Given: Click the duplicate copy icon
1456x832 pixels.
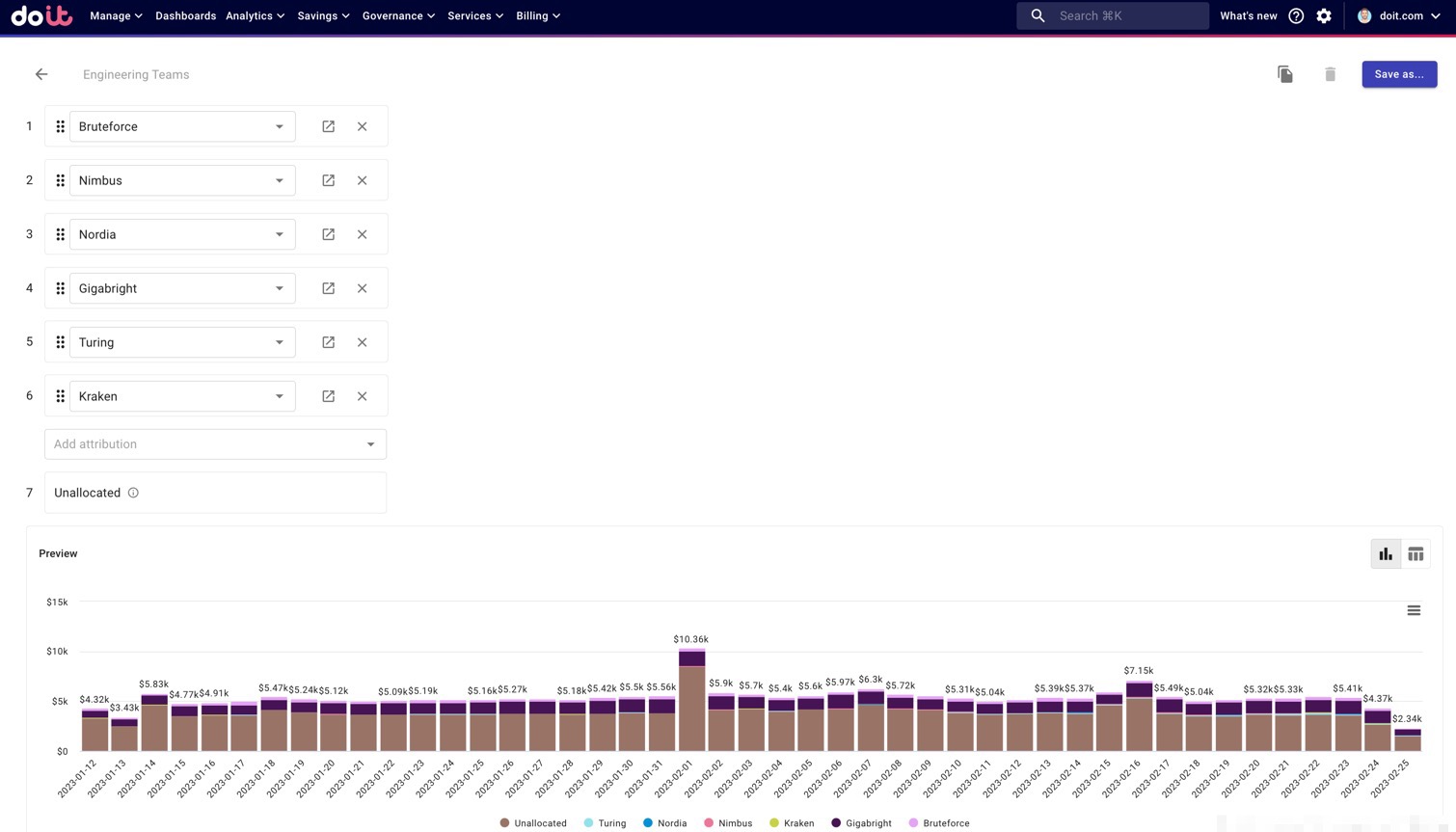Looking at the screenshot, I should point(1284,74).
